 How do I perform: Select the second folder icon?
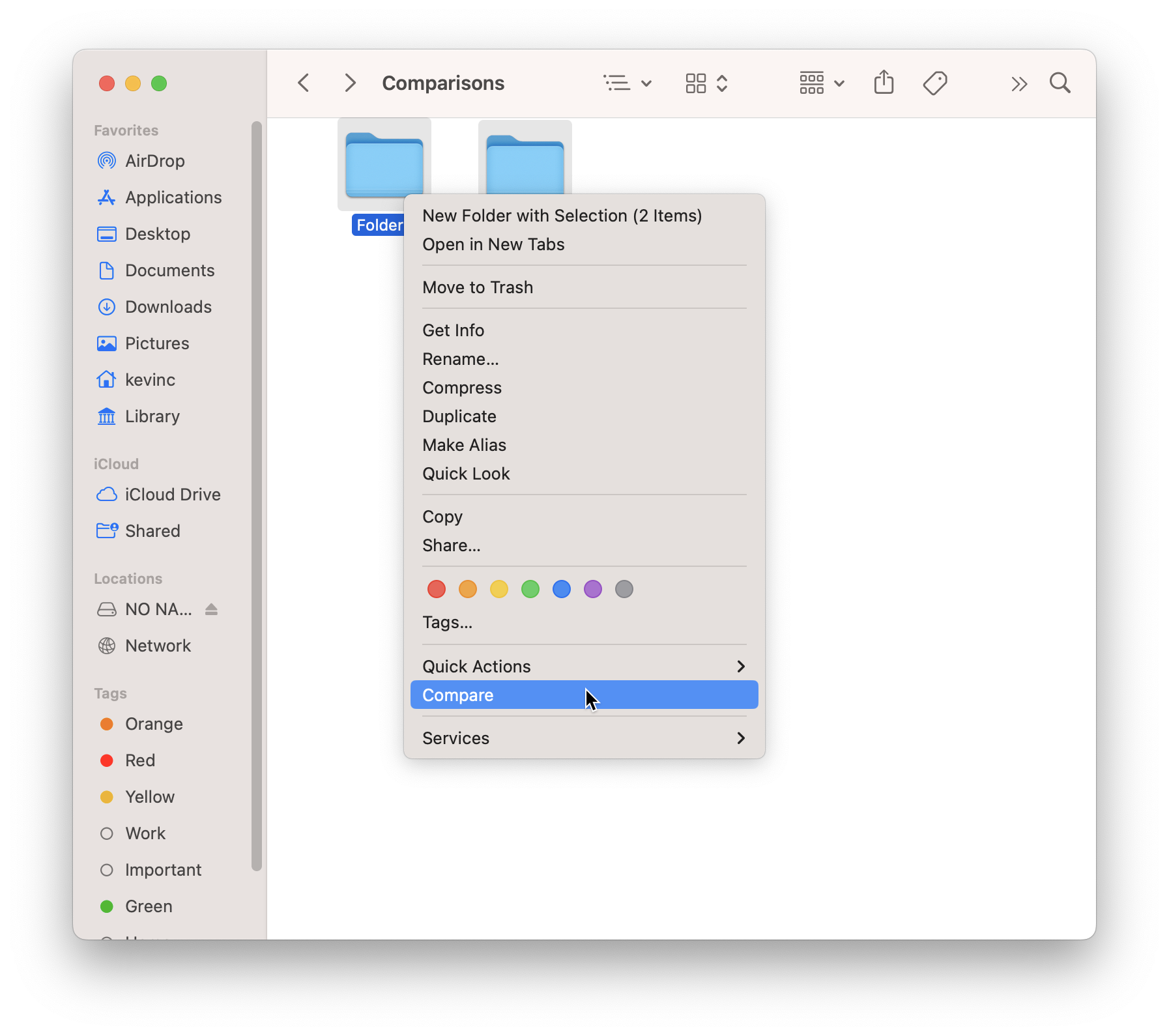coord(525,158)
